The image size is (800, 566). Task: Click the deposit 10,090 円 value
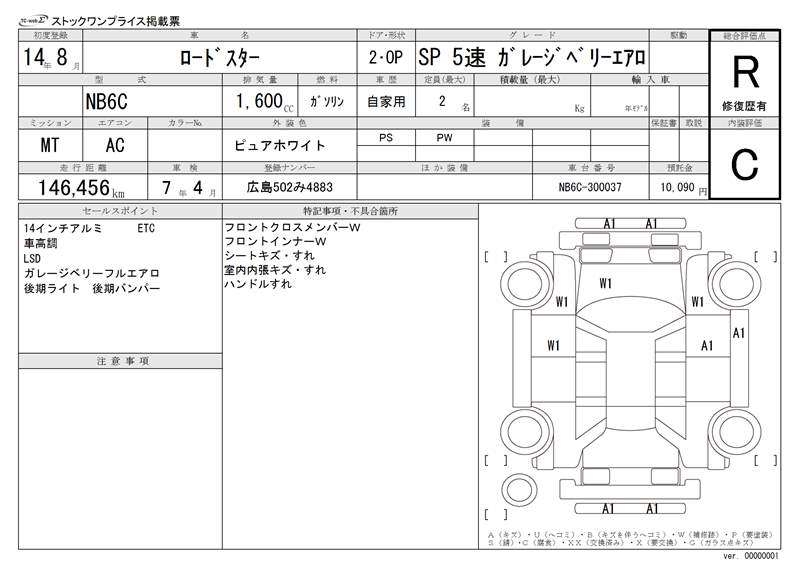point(683,188)
